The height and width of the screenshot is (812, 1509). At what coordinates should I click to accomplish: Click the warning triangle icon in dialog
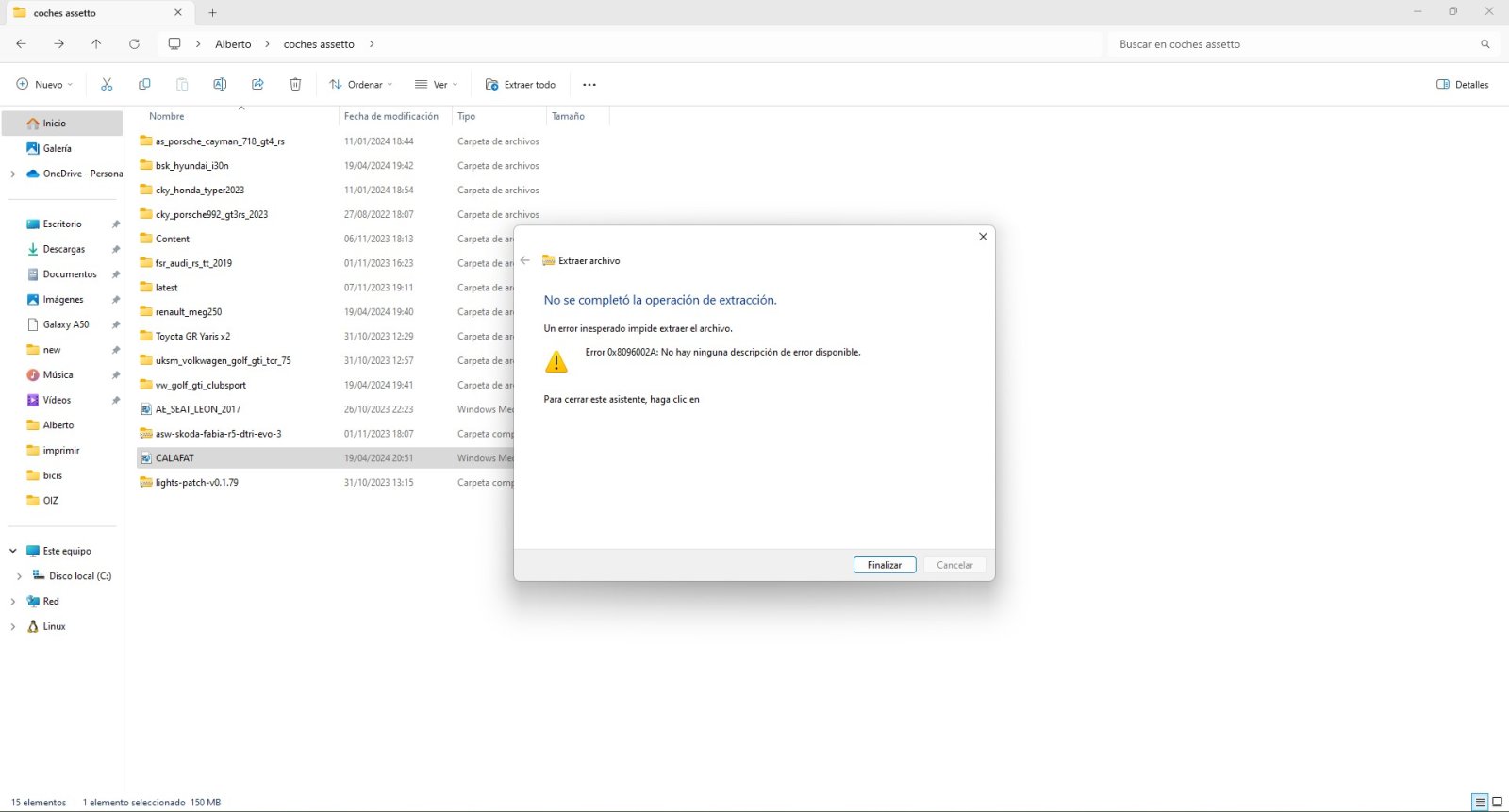point(556,361)
